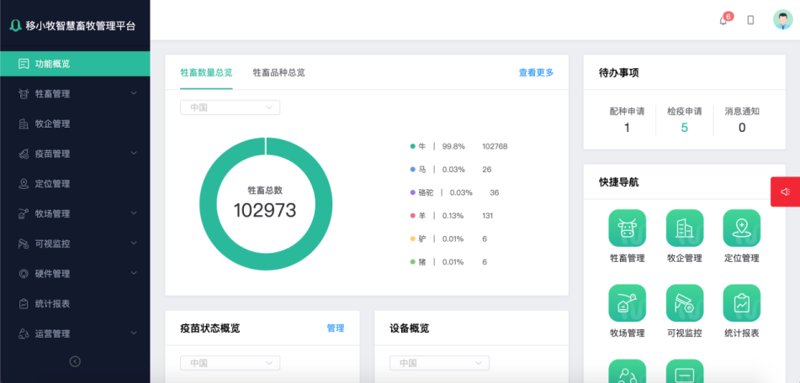Click 管理 link in 疫苗状态概览

(x=335, y=328)
